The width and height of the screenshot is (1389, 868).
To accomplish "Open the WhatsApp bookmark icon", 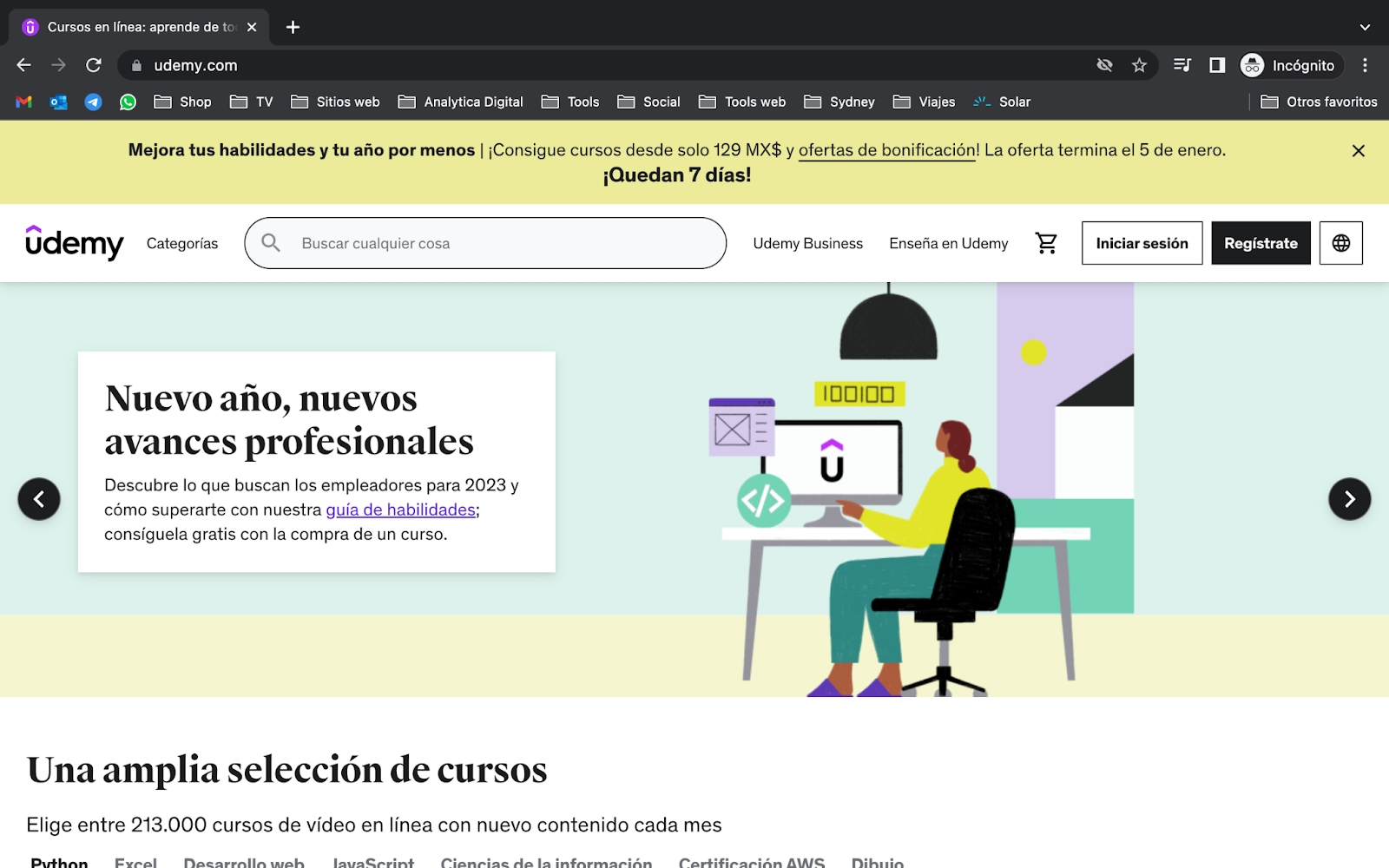I will pos(128,102).
